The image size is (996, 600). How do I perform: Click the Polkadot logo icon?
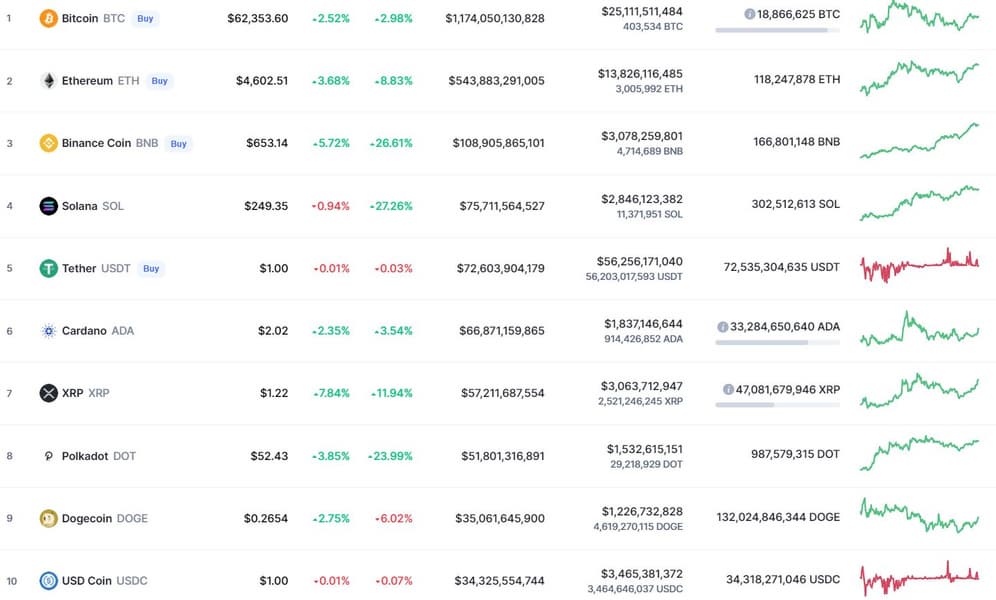[x=48, y=456]
